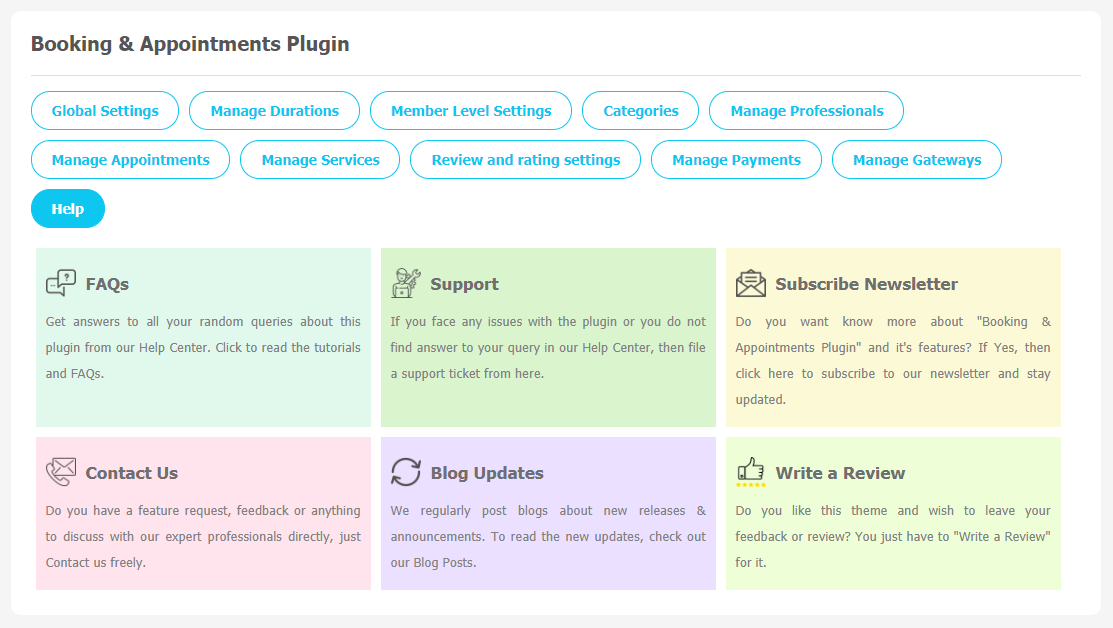Screen dimensions: 1113x628
Task: Click the Contact Us phone-envelope icon
Action: 61,472
